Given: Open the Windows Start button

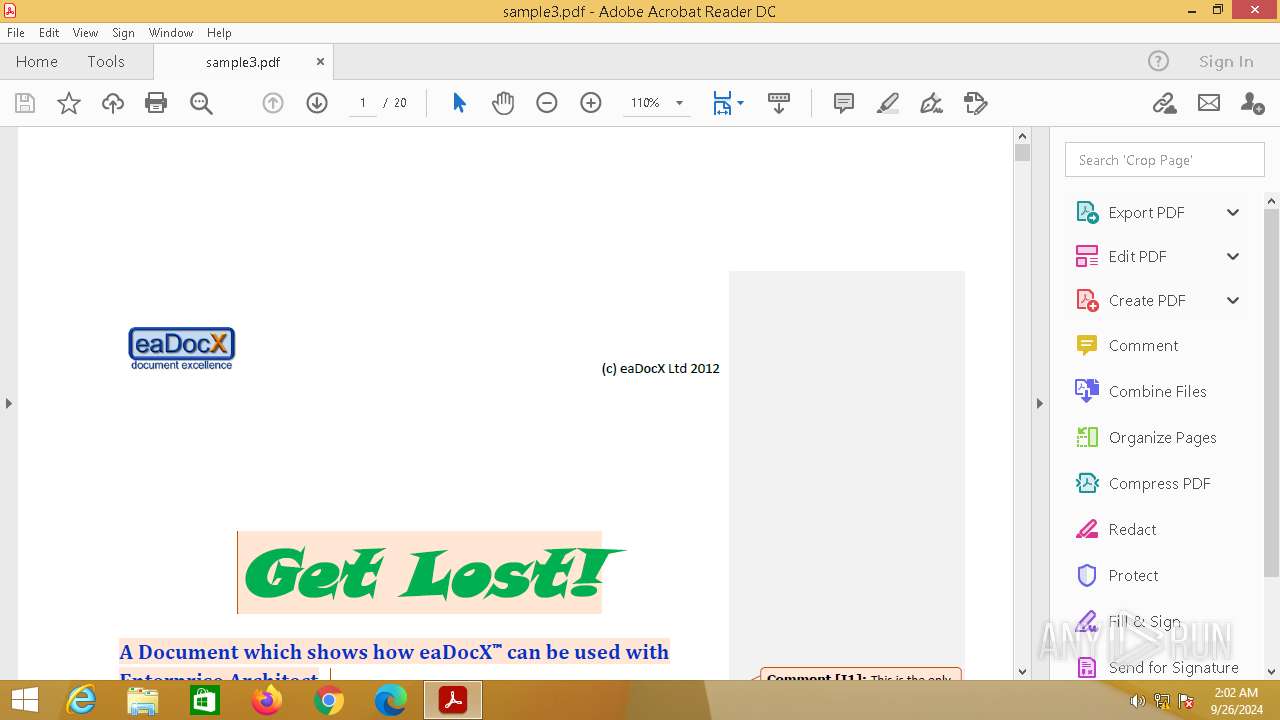Looking at the screenshot, I should coord(25,701).
